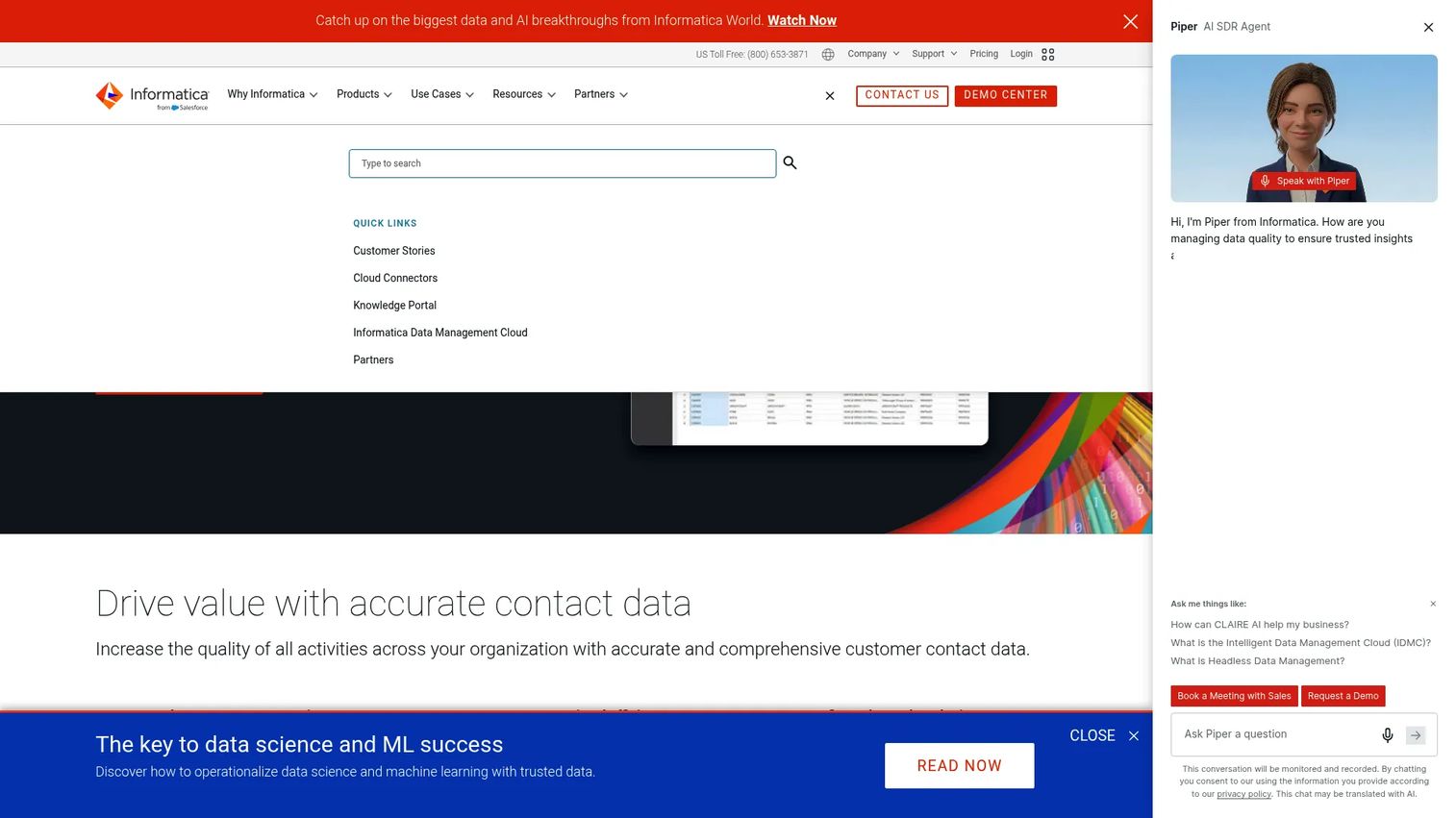
Task: Open Customer Stories quick link
Action: pos(394,251)
